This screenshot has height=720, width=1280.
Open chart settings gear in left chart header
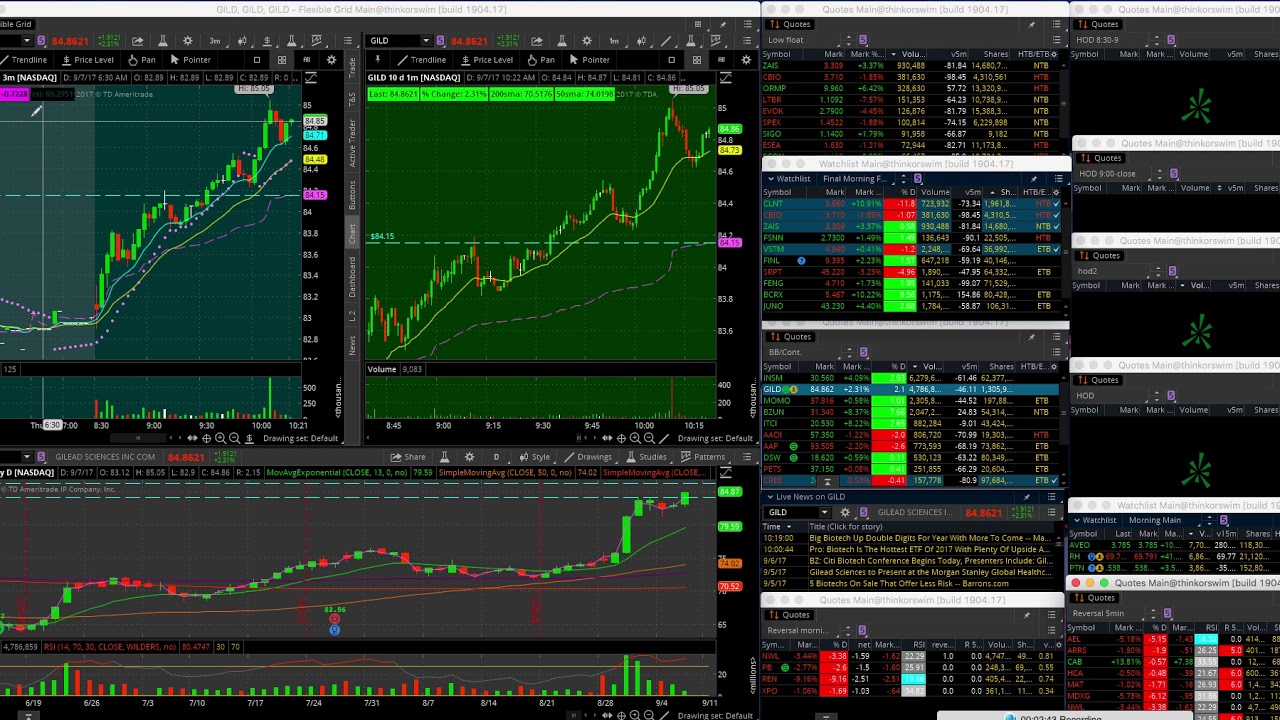point(187,41)
